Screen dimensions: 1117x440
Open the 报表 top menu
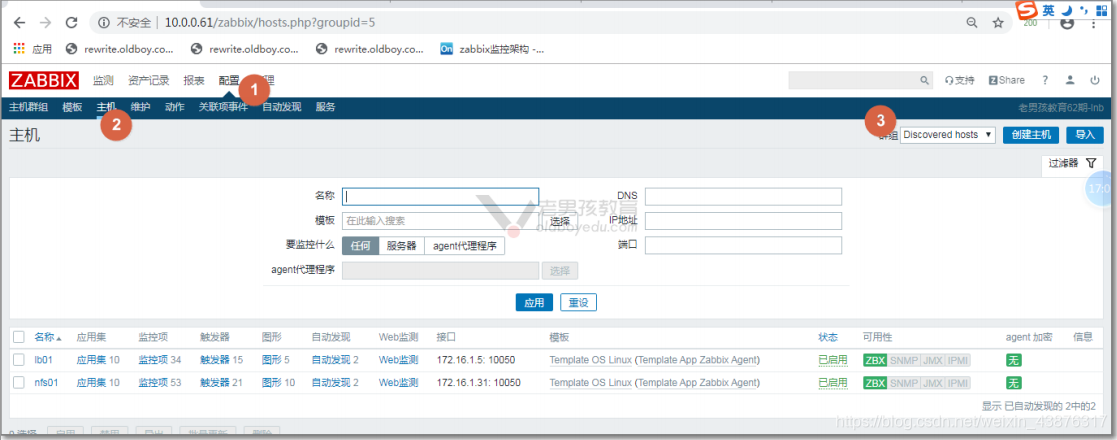194,80
